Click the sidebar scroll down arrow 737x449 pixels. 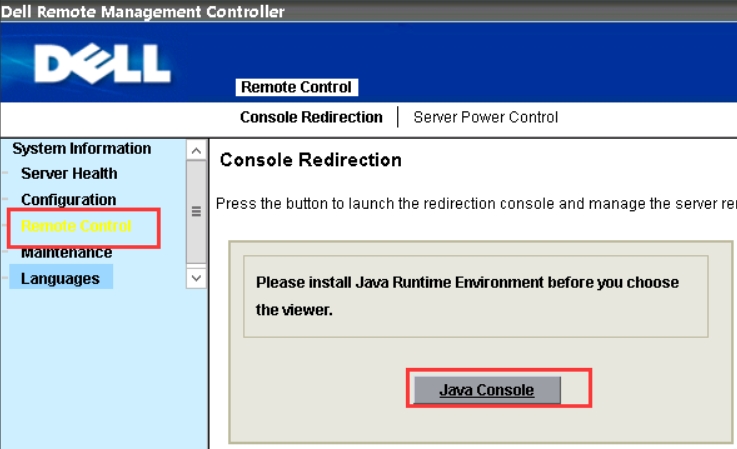196,278
